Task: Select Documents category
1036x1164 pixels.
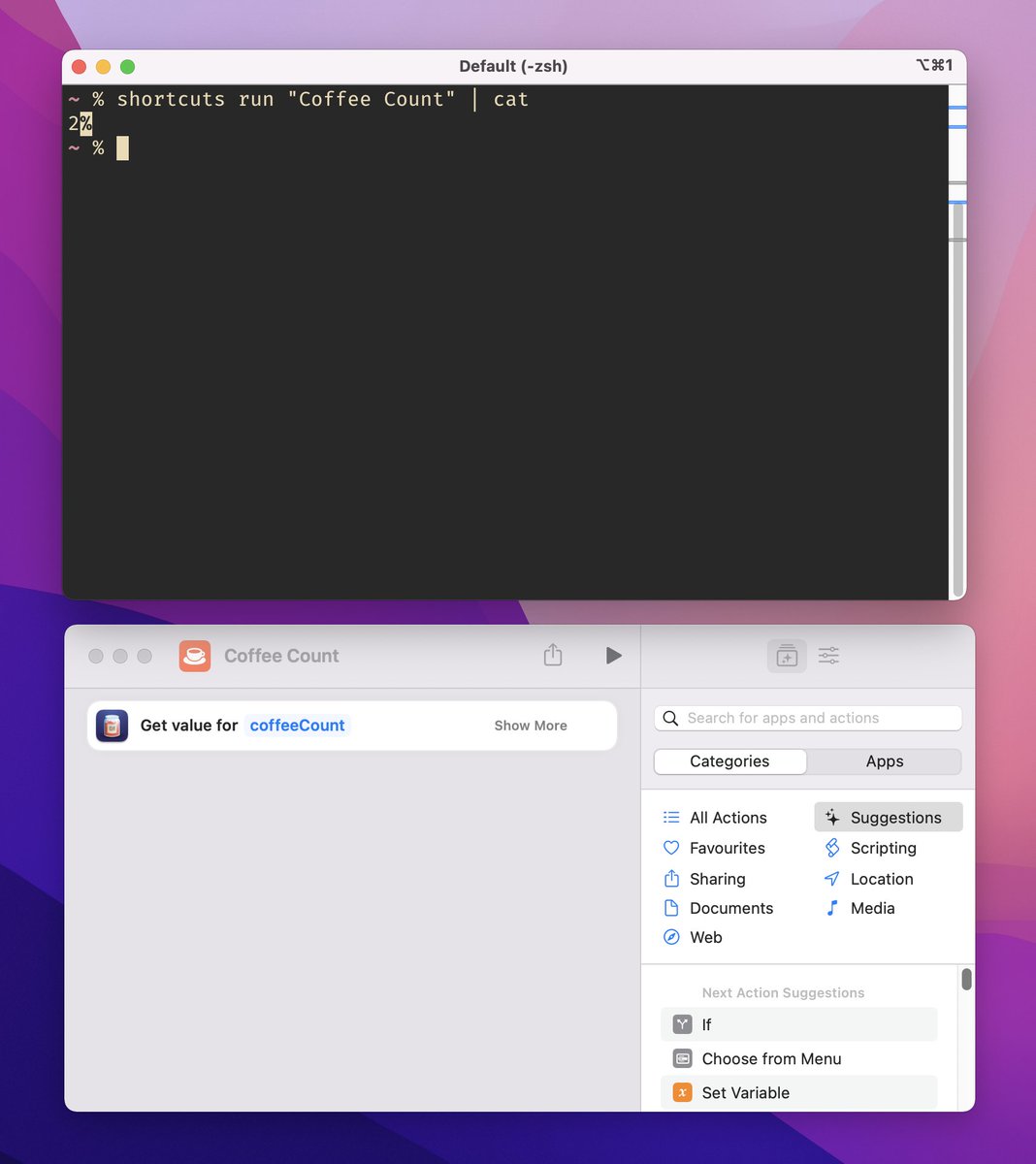Action: click(x=731, y=908)
